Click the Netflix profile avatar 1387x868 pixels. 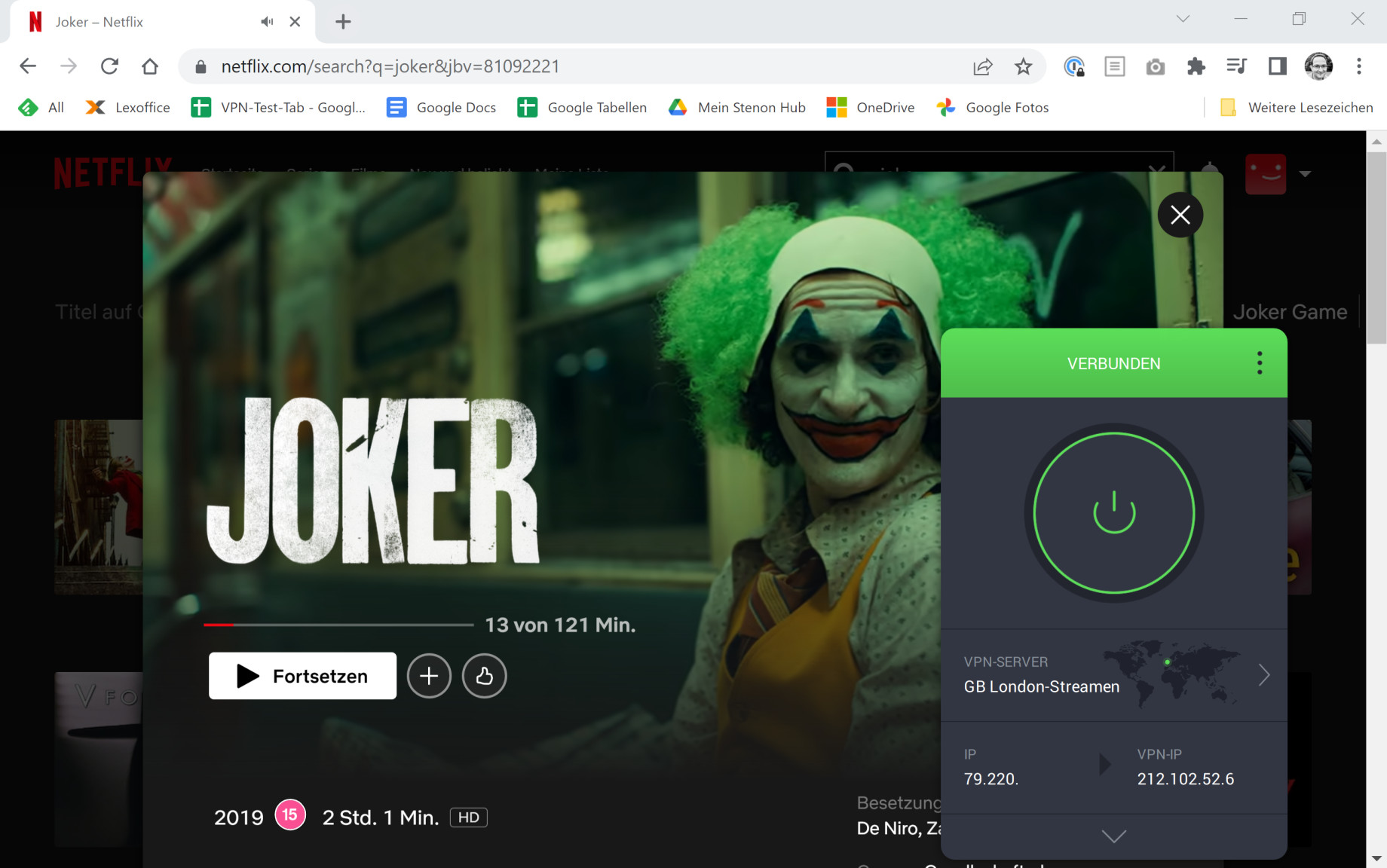tap(1266, 174)
